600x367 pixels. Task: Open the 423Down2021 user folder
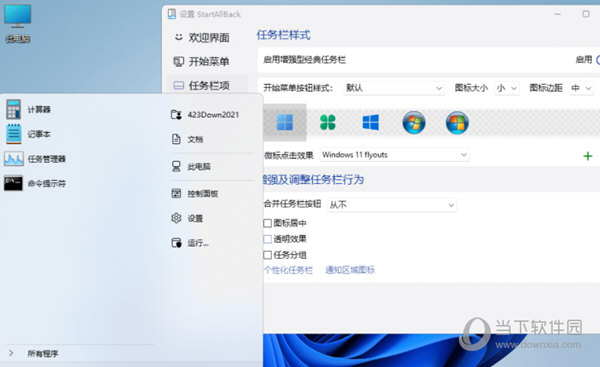[x=205, y=114]
